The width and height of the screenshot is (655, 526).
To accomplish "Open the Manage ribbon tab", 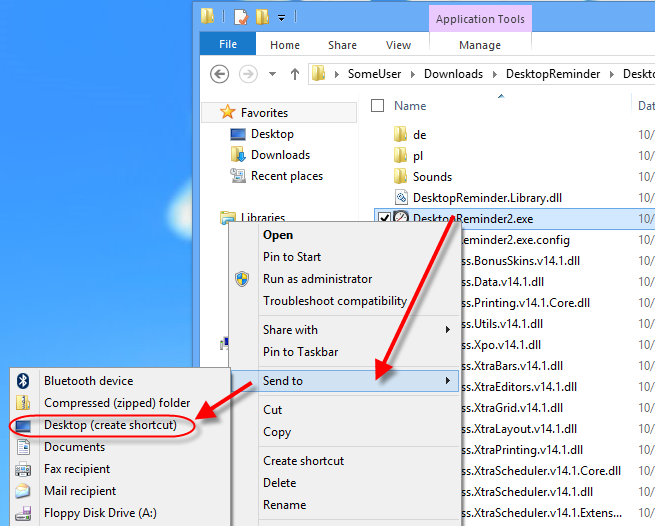I will [480, 45].
